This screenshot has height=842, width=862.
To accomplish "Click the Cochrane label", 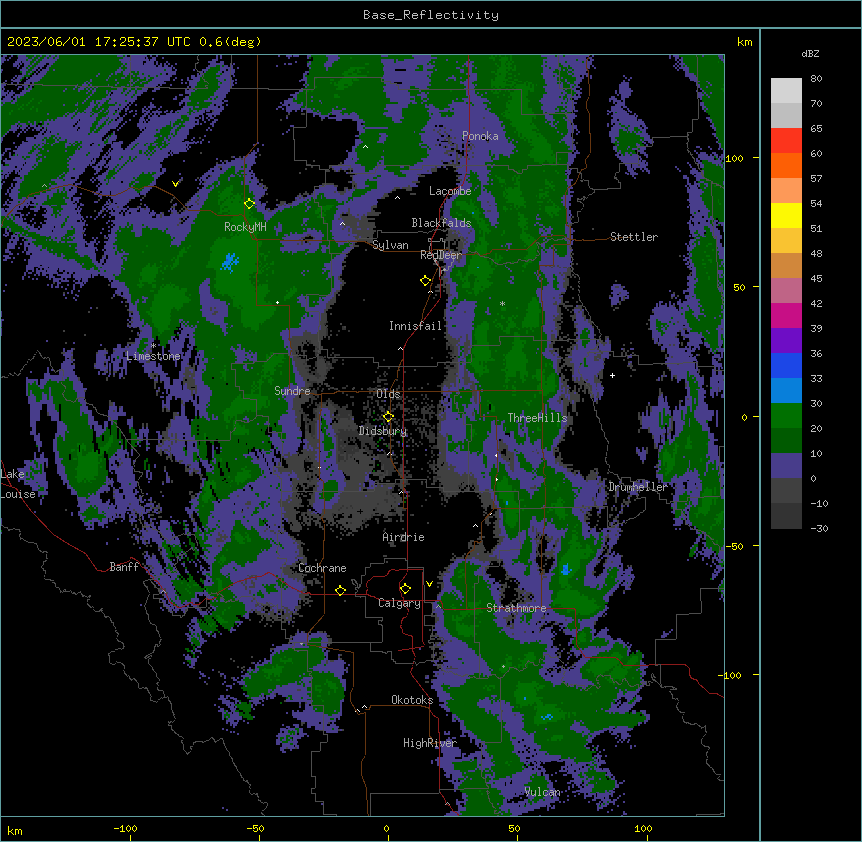I will tap(322, 568).
